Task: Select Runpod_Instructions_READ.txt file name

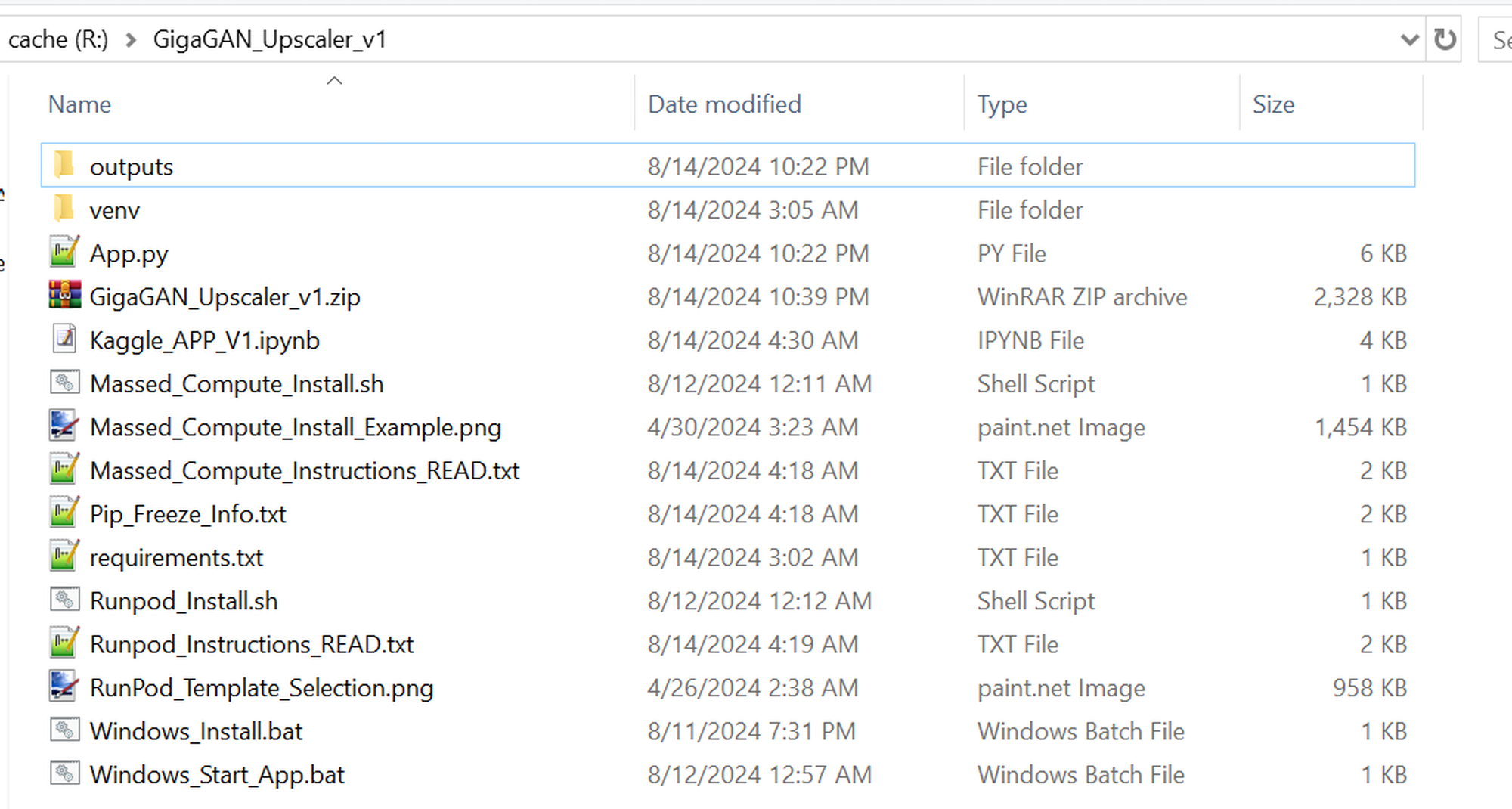Action: [x=252, y=645]
